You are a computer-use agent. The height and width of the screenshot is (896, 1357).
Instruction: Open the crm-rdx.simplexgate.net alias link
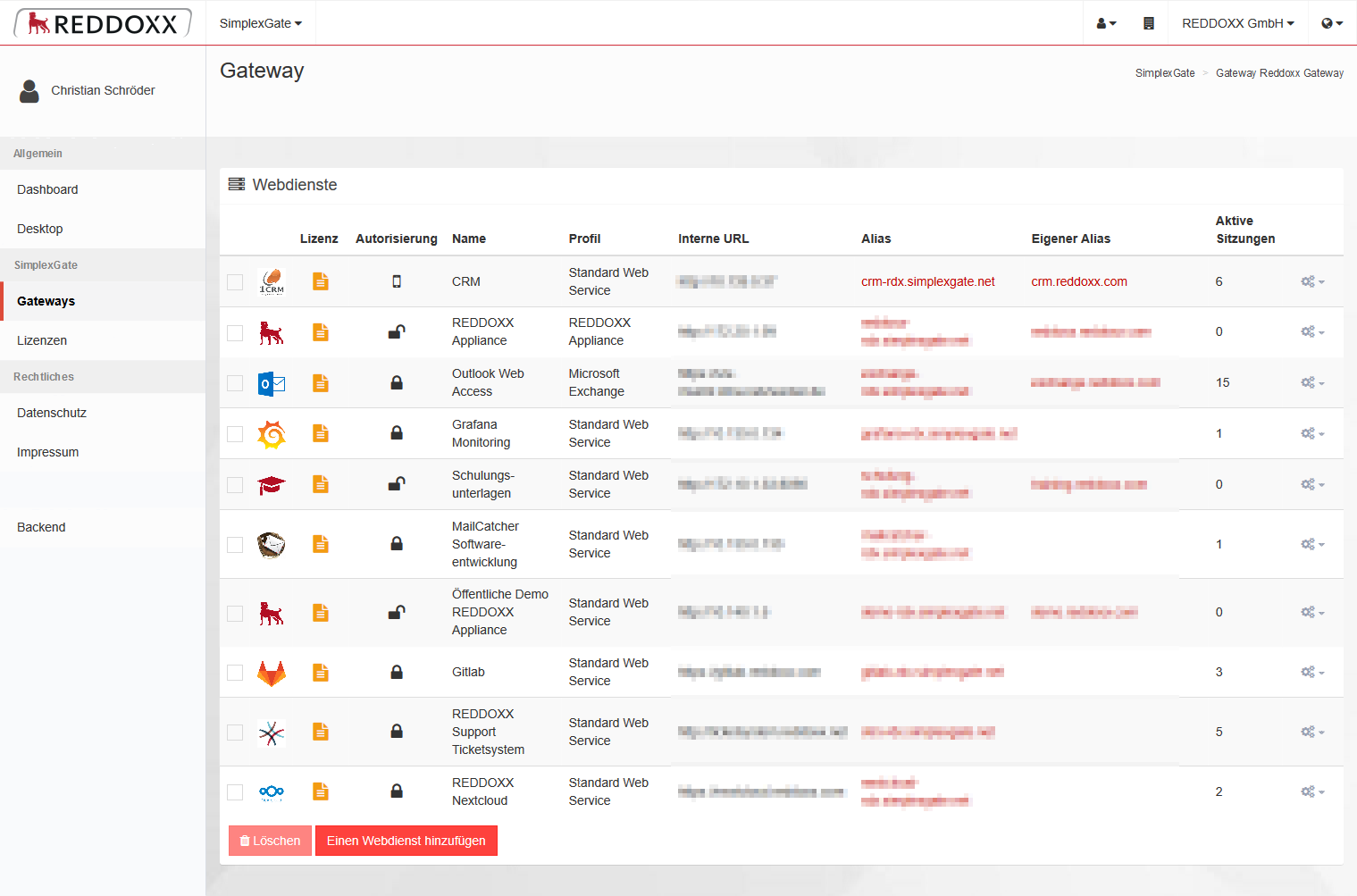[x=927, y=281]
